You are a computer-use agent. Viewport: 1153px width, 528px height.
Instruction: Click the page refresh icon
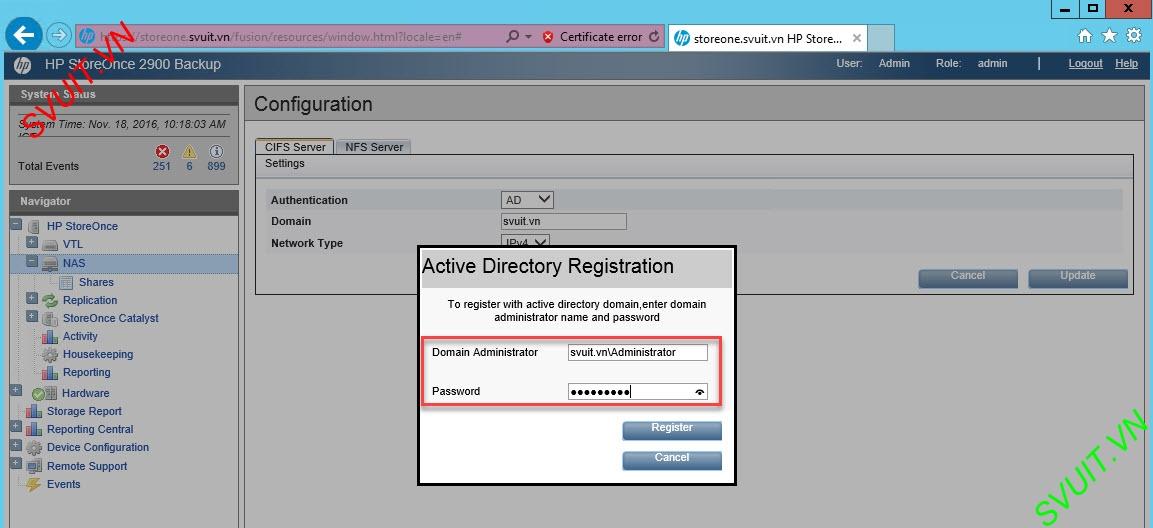point(654,37)
